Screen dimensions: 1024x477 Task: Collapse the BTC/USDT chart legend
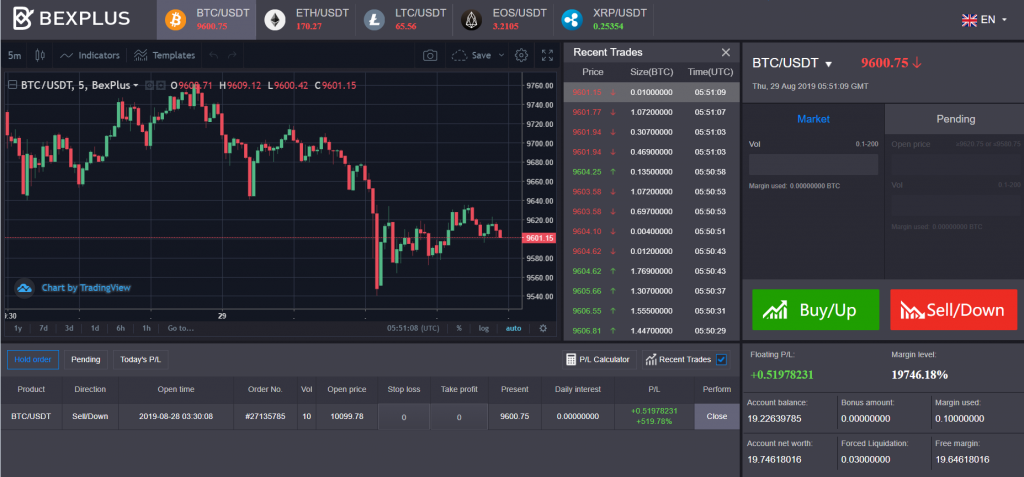coord(12,85)
